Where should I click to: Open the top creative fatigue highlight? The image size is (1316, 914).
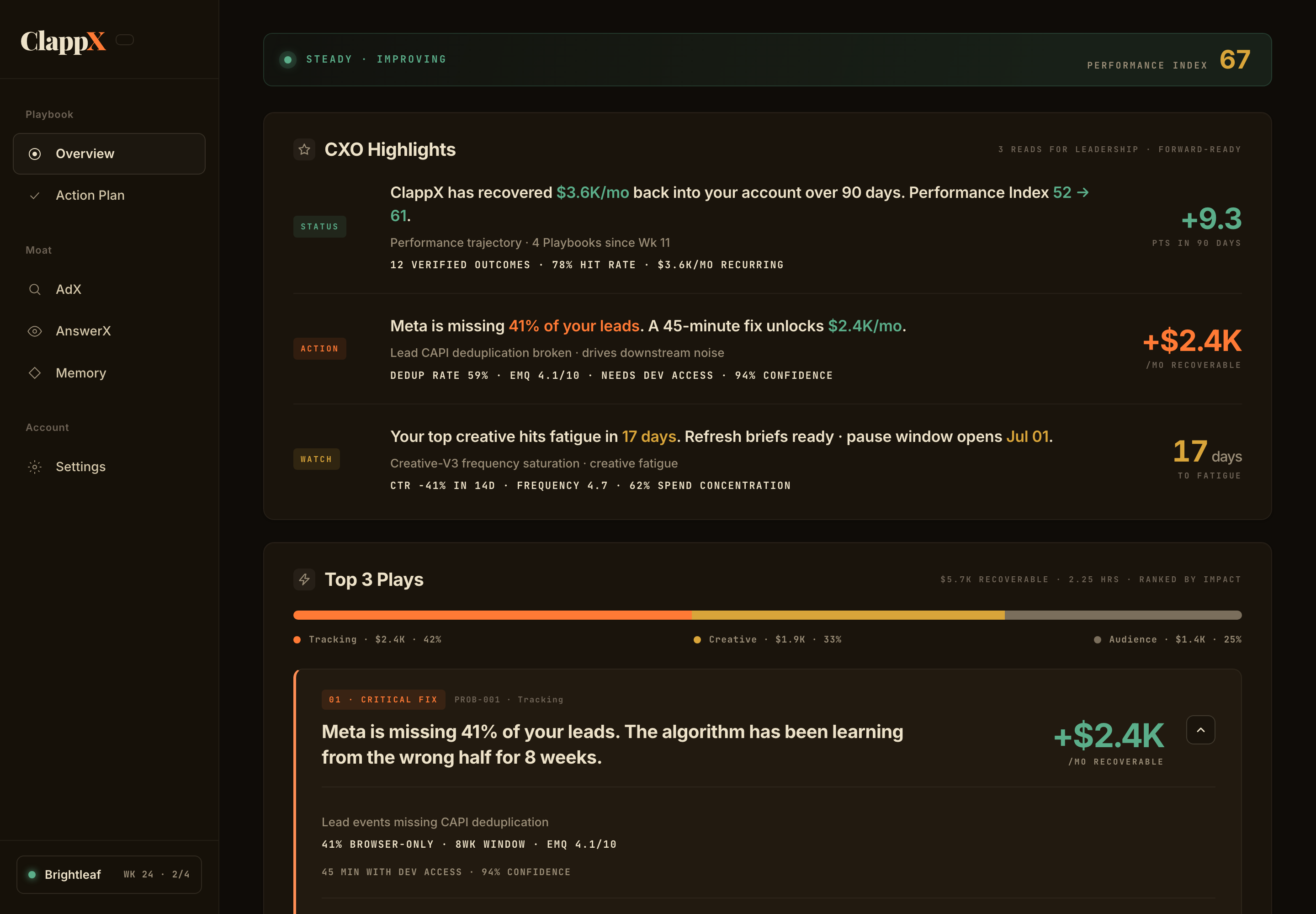[x=767, y=460]
